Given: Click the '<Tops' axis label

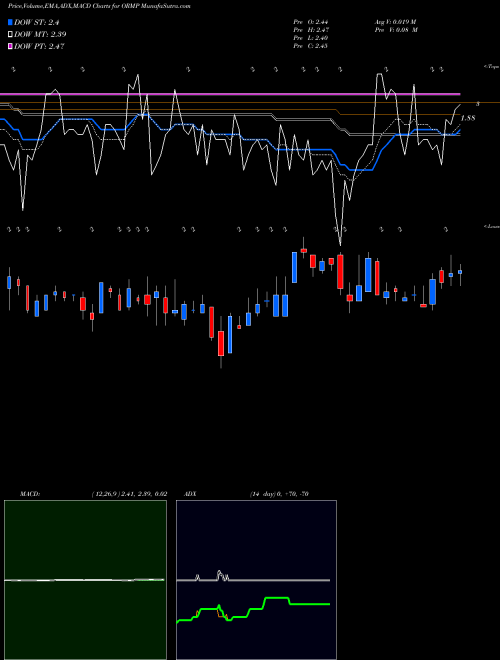Looking at the screenshot, I should tap(491, 67).
